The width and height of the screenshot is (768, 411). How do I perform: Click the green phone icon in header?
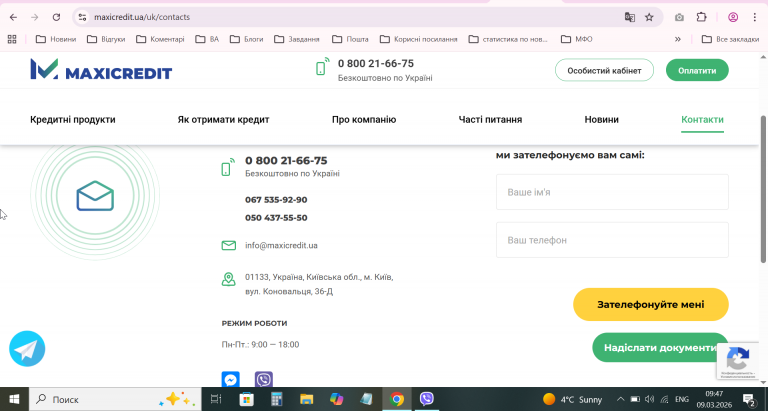[322, 67]
